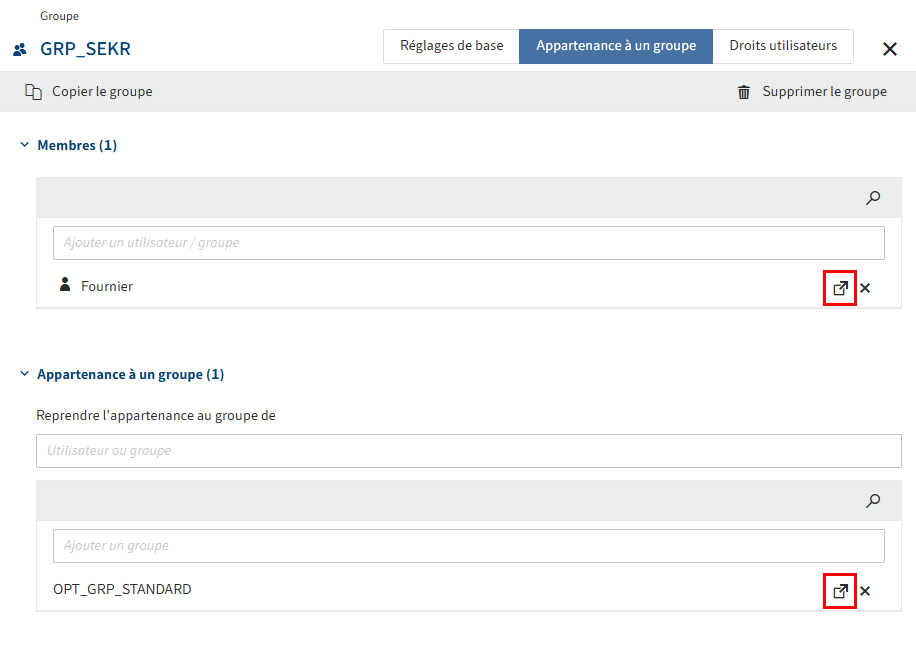
Task: Switch to the Réglages de base tab
Action: (451, 46)
